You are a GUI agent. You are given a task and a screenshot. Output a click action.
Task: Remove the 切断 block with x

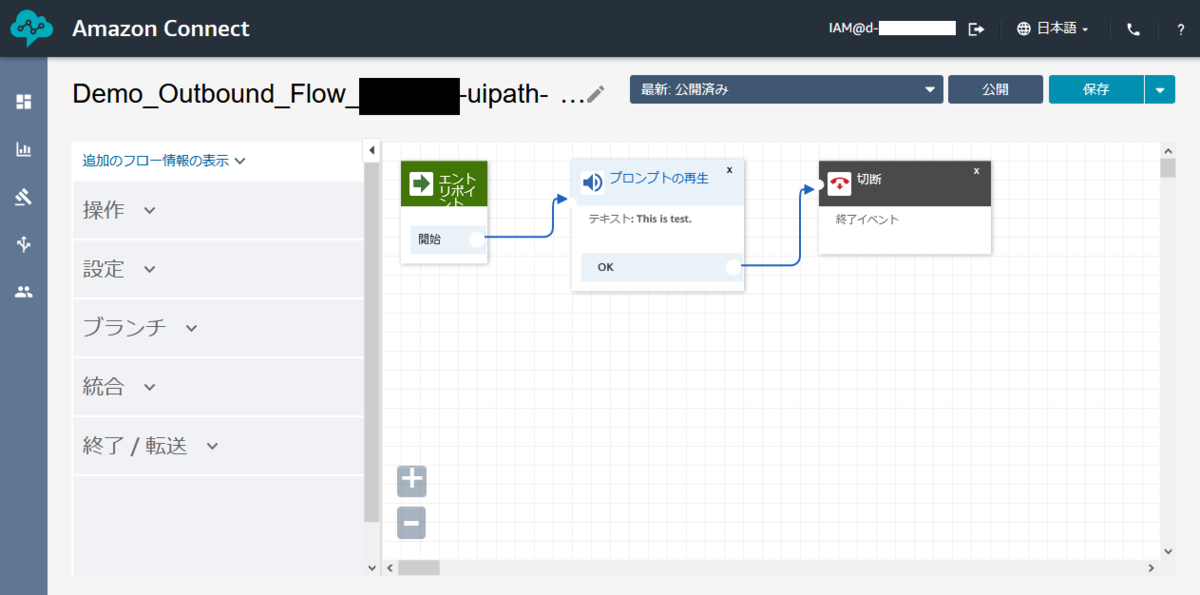click(x=976, y=170)
